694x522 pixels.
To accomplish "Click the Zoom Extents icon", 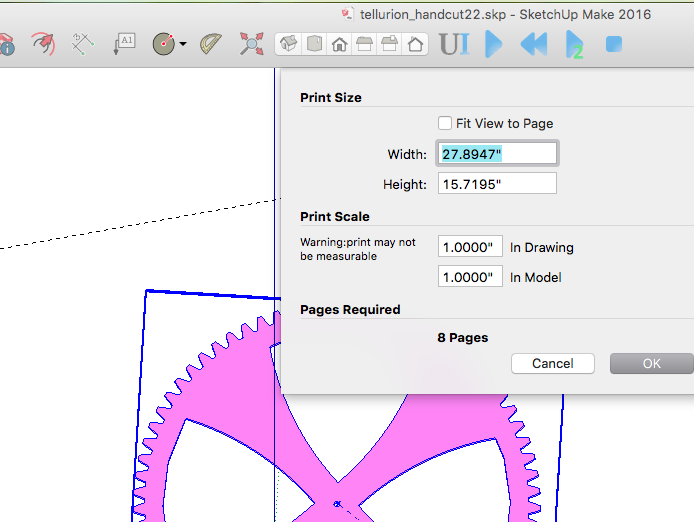I will coord(251,44).
